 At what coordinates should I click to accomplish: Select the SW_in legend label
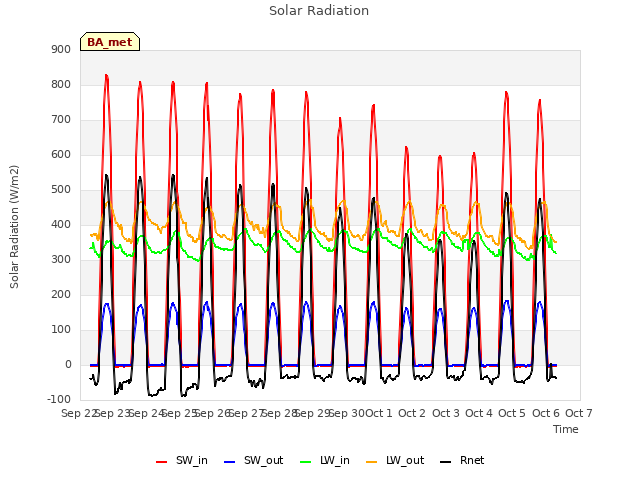192,460
